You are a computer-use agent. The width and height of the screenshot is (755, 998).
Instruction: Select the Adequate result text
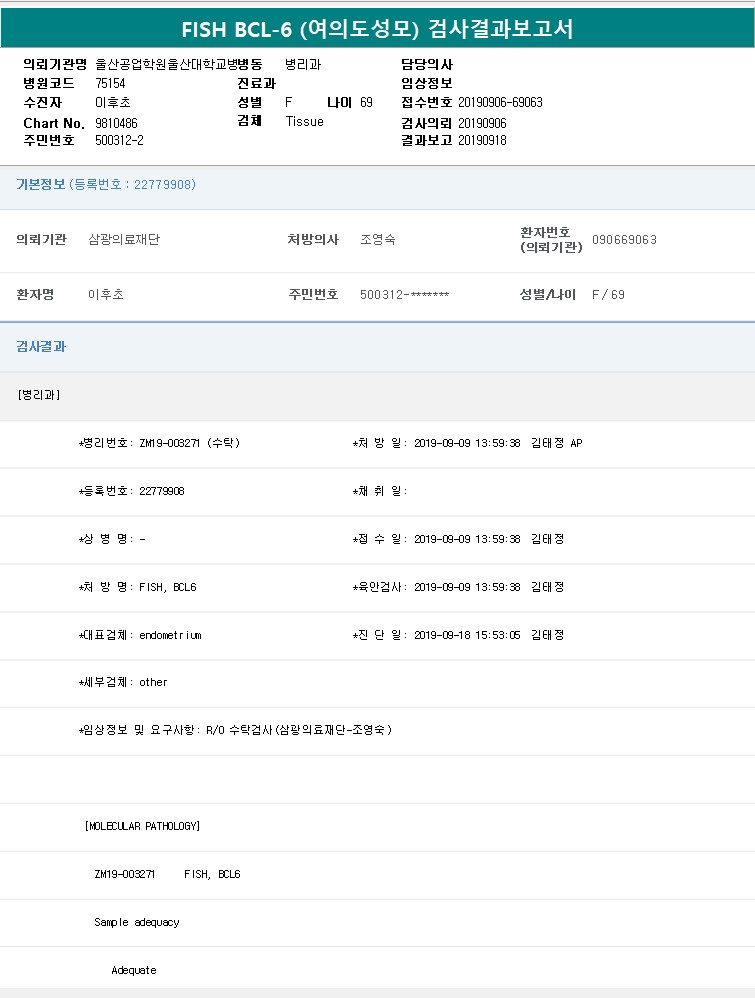[134, 971]
